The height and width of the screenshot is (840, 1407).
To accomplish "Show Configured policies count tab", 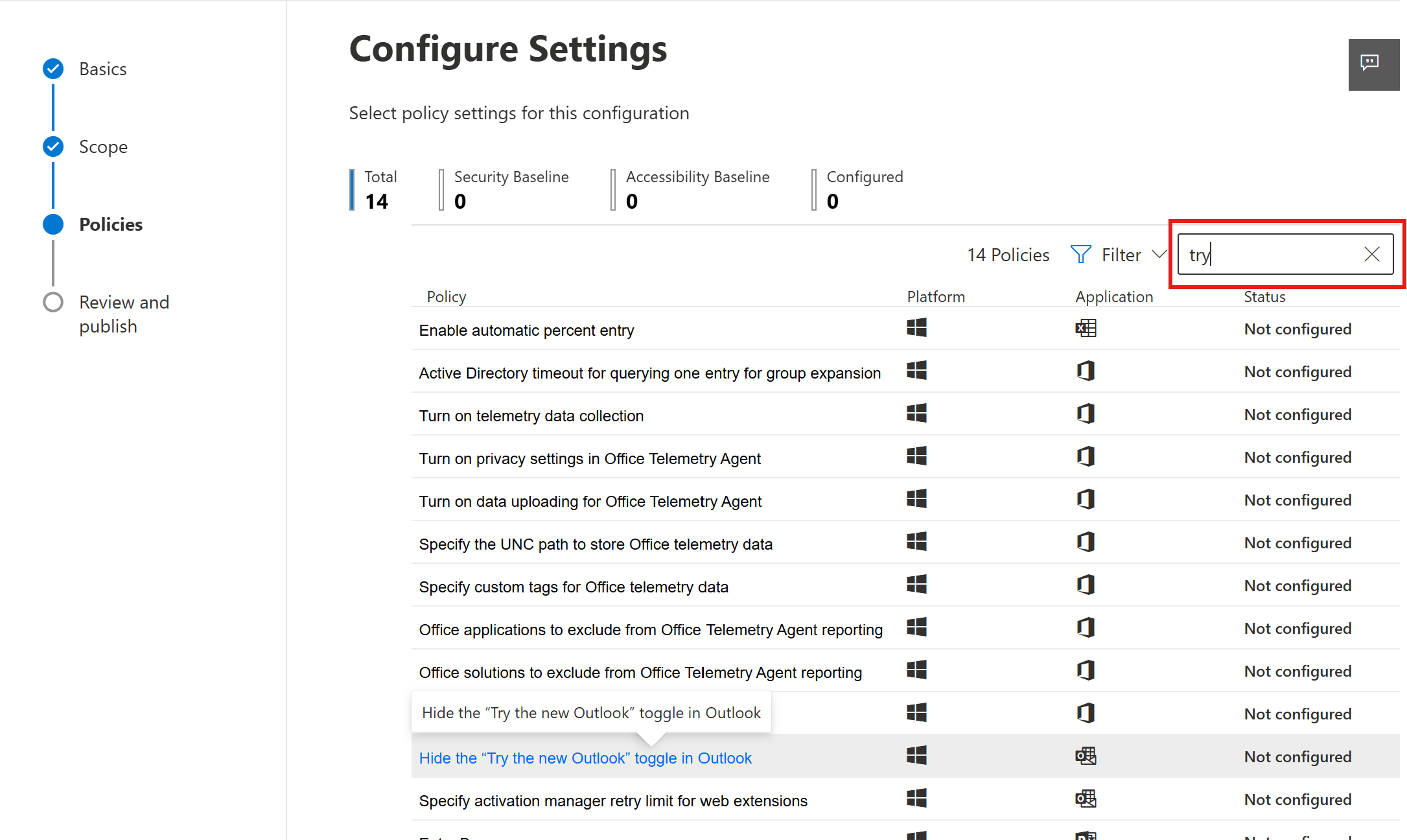I will click(864, 189).
